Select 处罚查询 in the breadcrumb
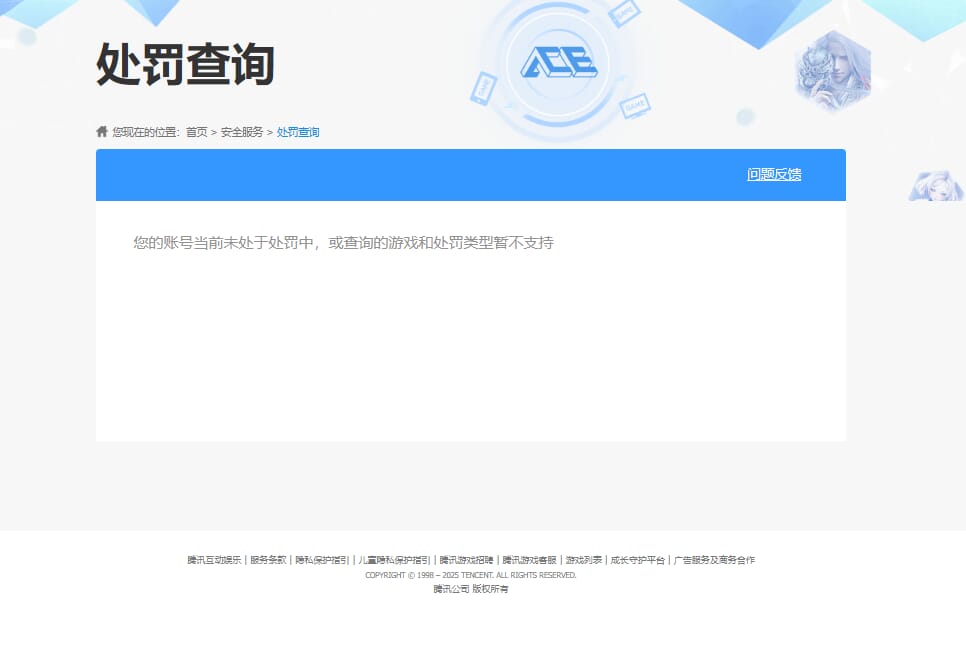The height and width of the screenshot is (672, 966). coord(298,132)
